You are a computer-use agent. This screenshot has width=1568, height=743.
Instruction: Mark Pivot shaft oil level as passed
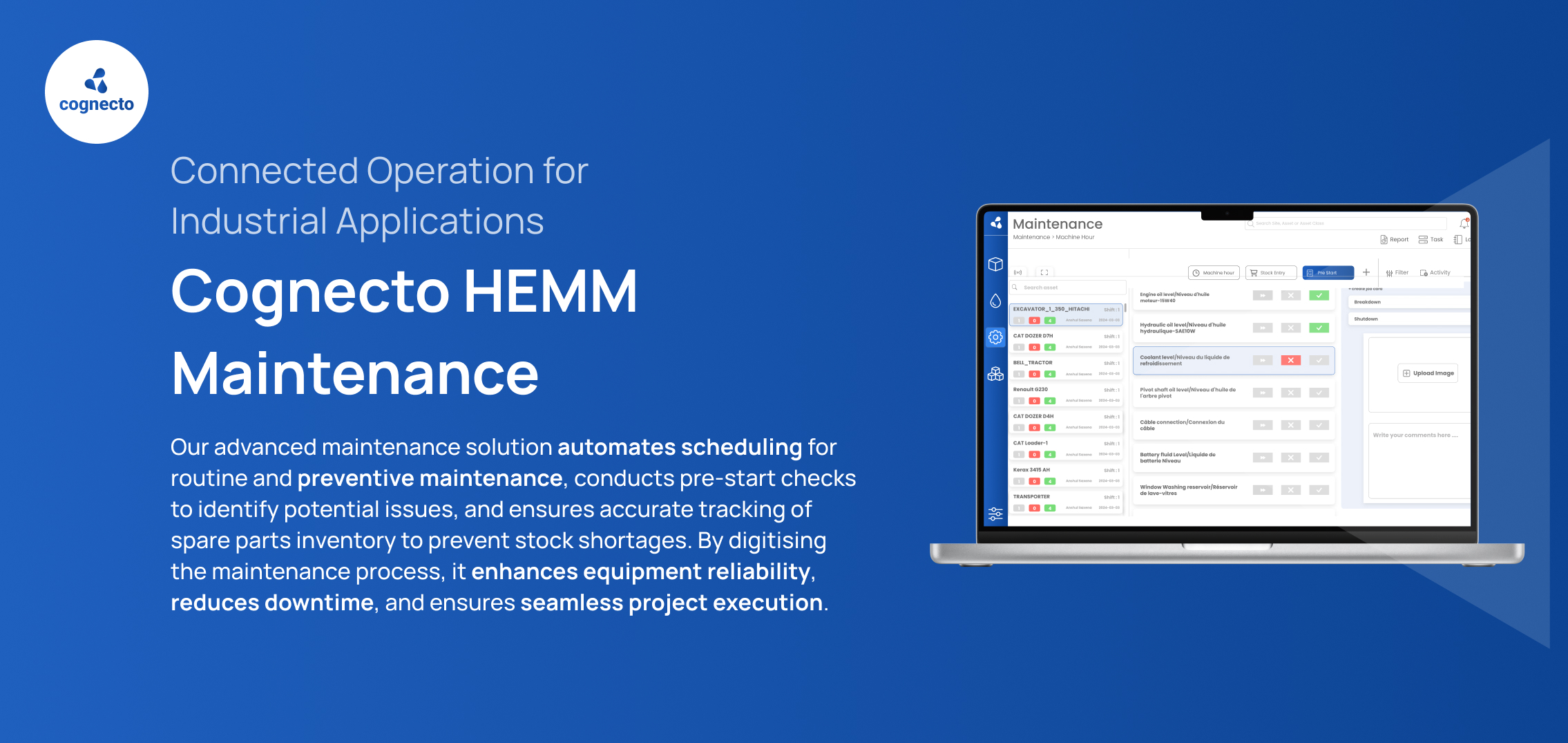click(1319, 393)
